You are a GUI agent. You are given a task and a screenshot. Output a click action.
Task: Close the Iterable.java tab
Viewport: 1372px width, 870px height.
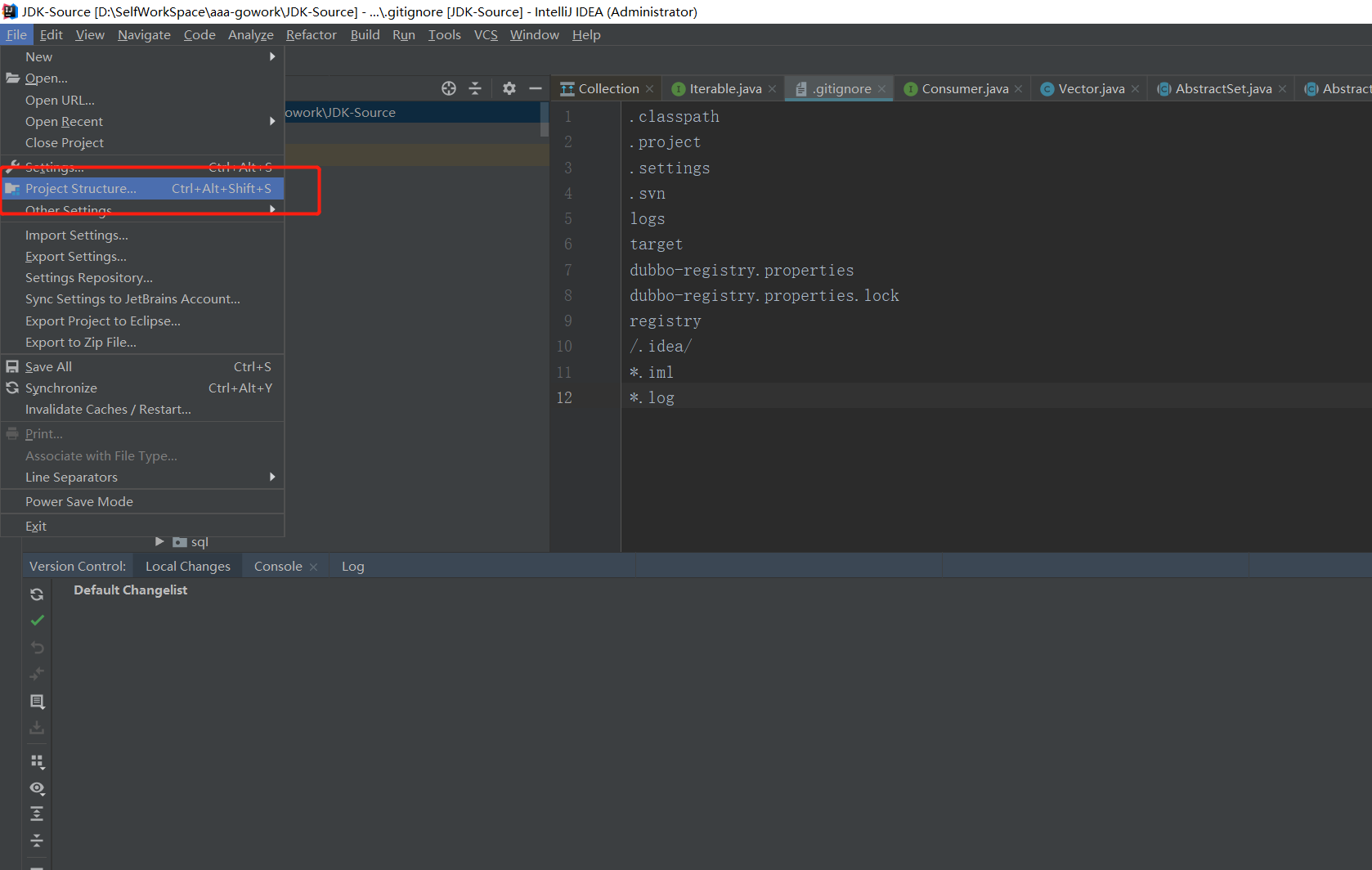pos(772,89)
